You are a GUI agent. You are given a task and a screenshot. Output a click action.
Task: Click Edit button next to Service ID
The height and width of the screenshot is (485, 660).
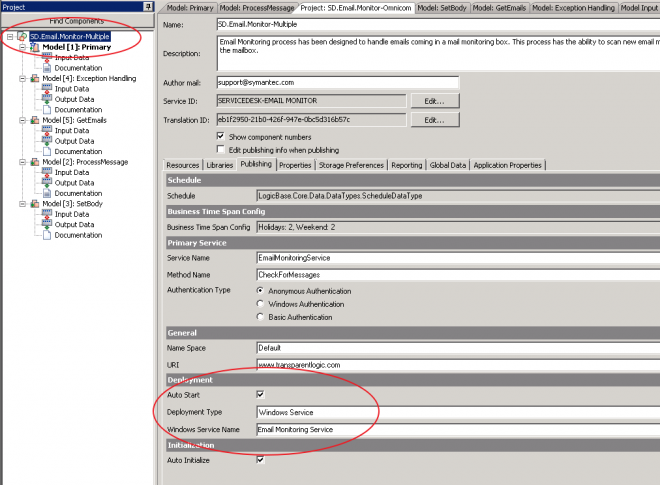pos(435,101)
